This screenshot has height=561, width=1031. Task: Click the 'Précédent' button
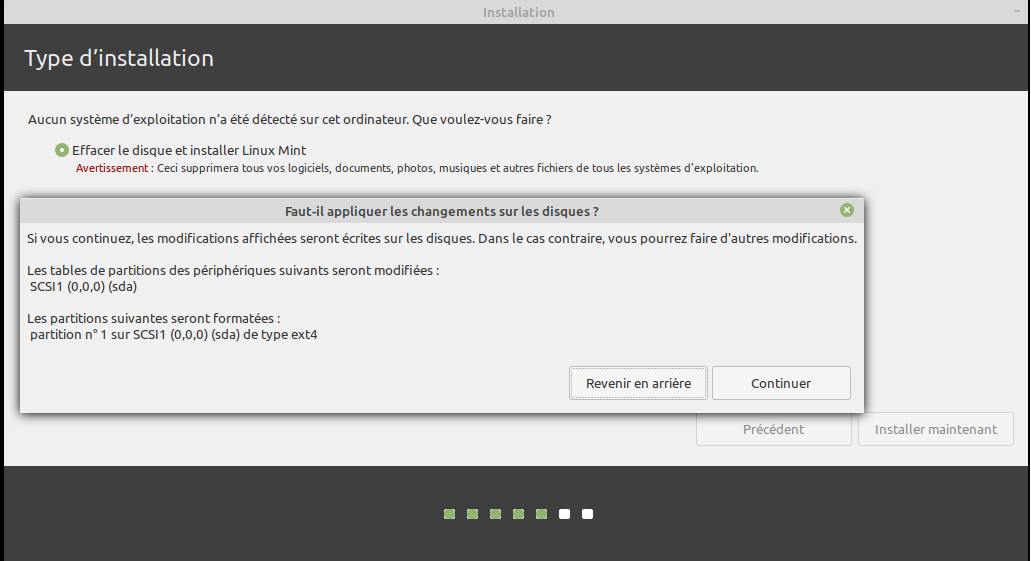[x=773, y=429]
